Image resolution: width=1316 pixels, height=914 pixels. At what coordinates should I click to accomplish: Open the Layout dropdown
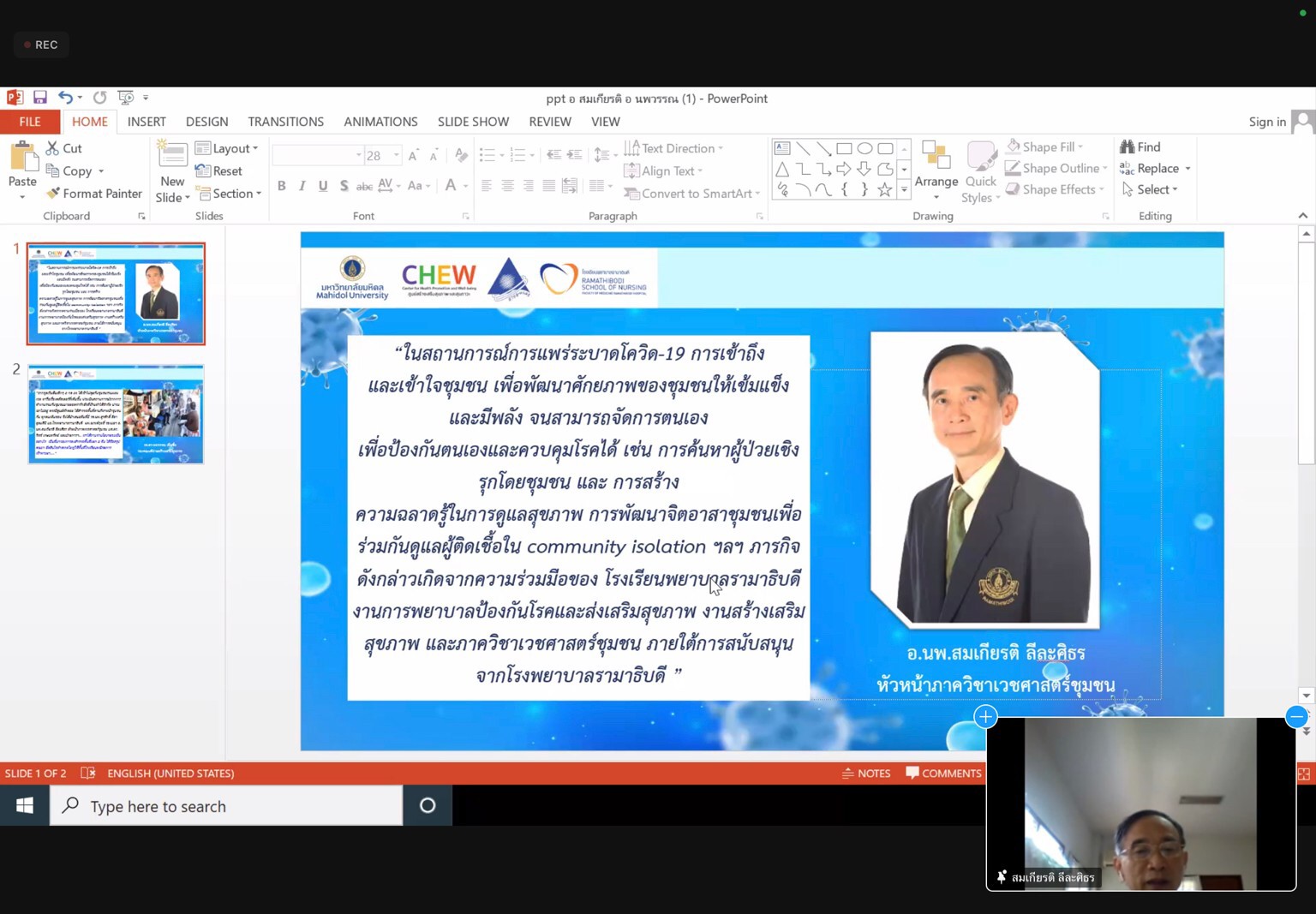pos(226,148)
